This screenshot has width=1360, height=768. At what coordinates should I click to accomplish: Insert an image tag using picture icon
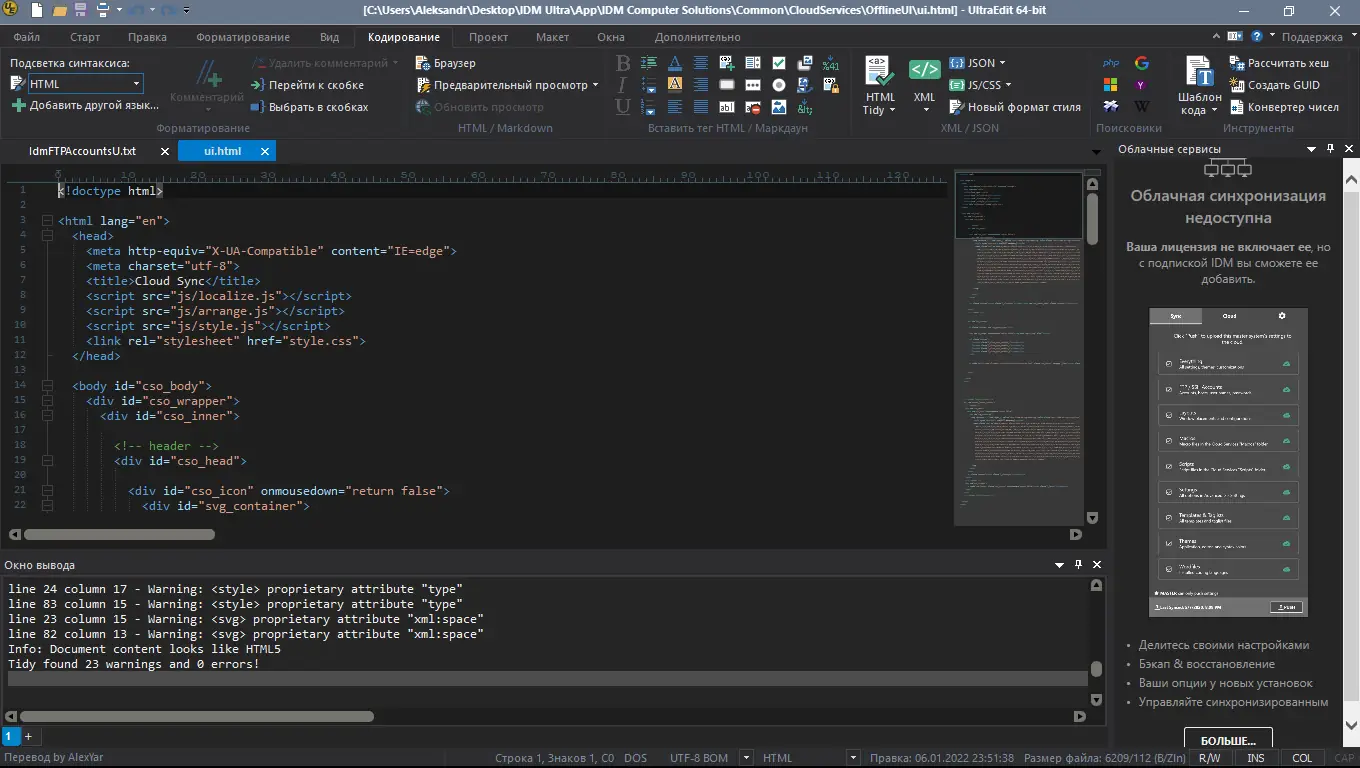point(778,107)
